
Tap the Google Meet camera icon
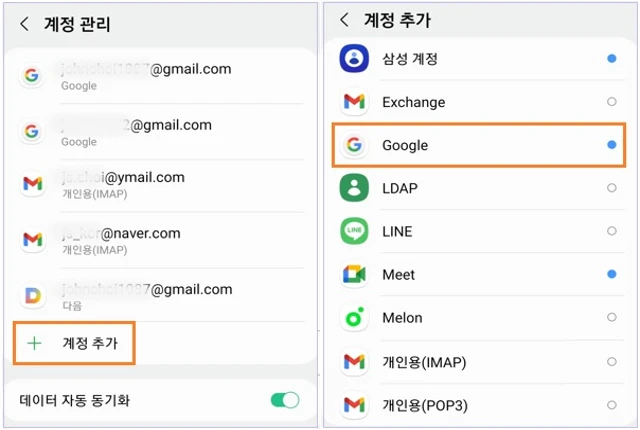[x=354, y=274]
